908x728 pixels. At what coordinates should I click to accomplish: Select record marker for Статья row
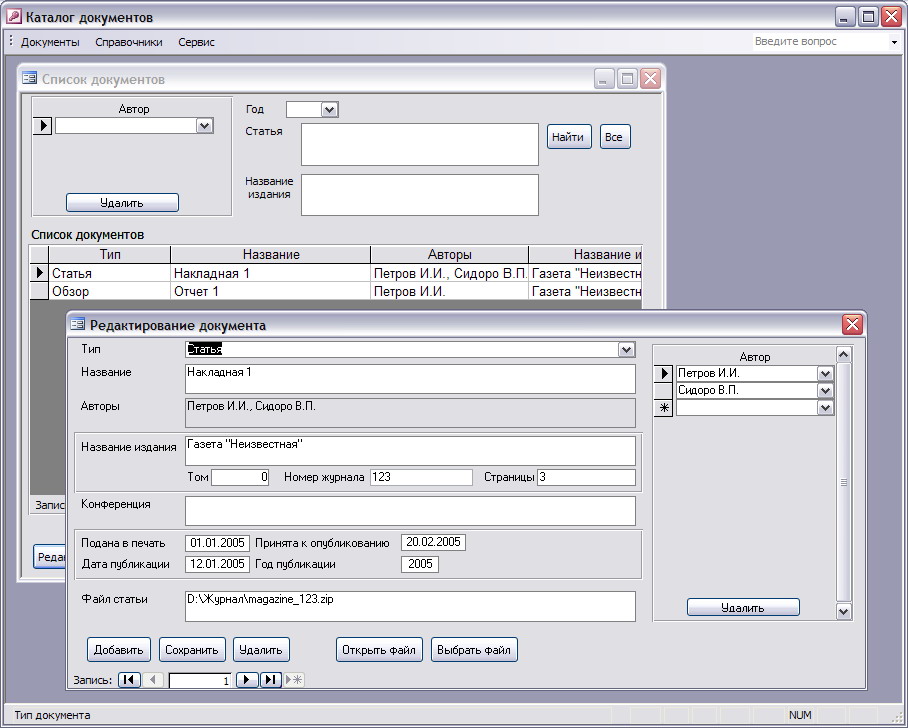(39, 273)
